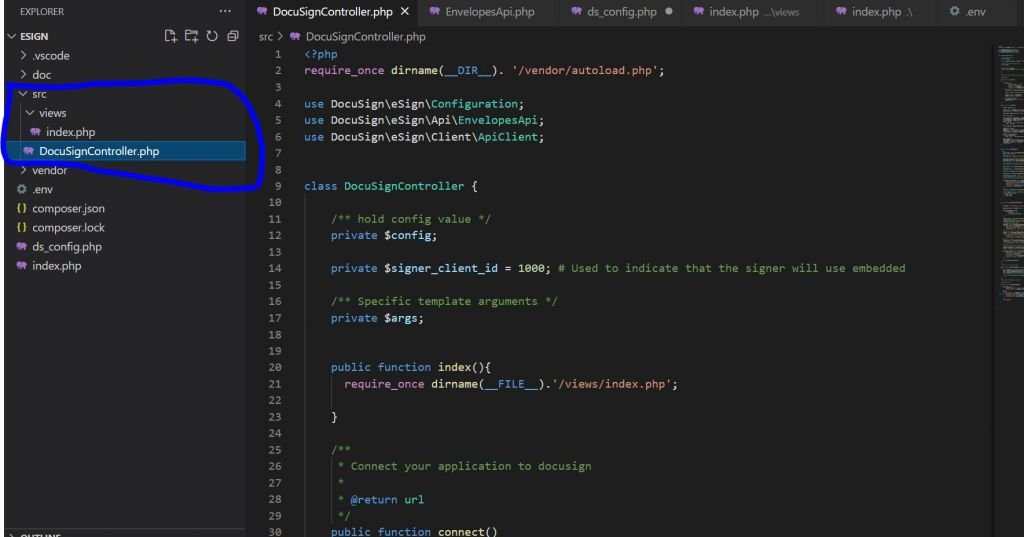Viewport: 1024px width, 537px height.
Task: Click 'private $config;' in the editor
Action: pos(383,235)
